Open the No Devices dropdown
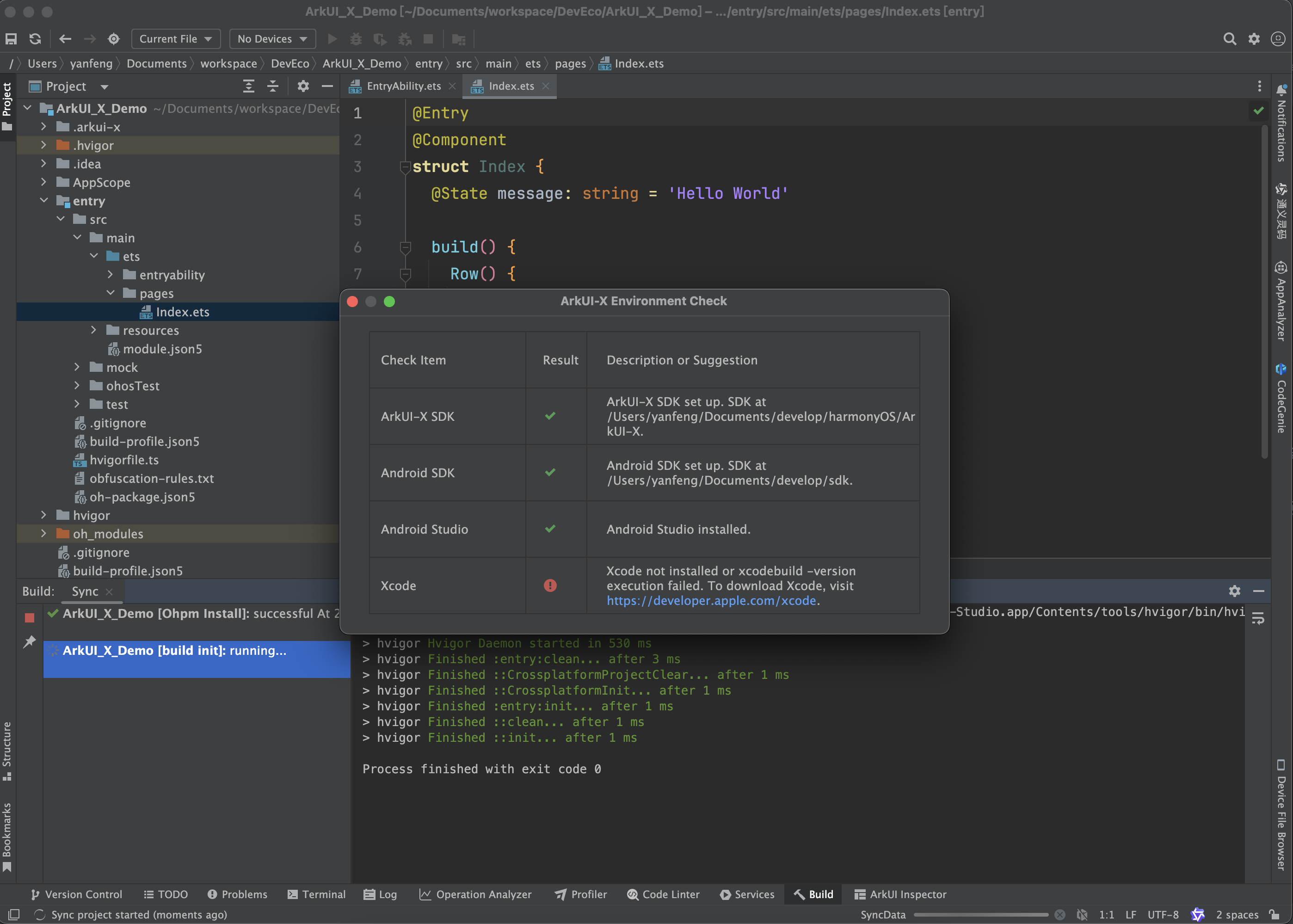 [272, 39]
